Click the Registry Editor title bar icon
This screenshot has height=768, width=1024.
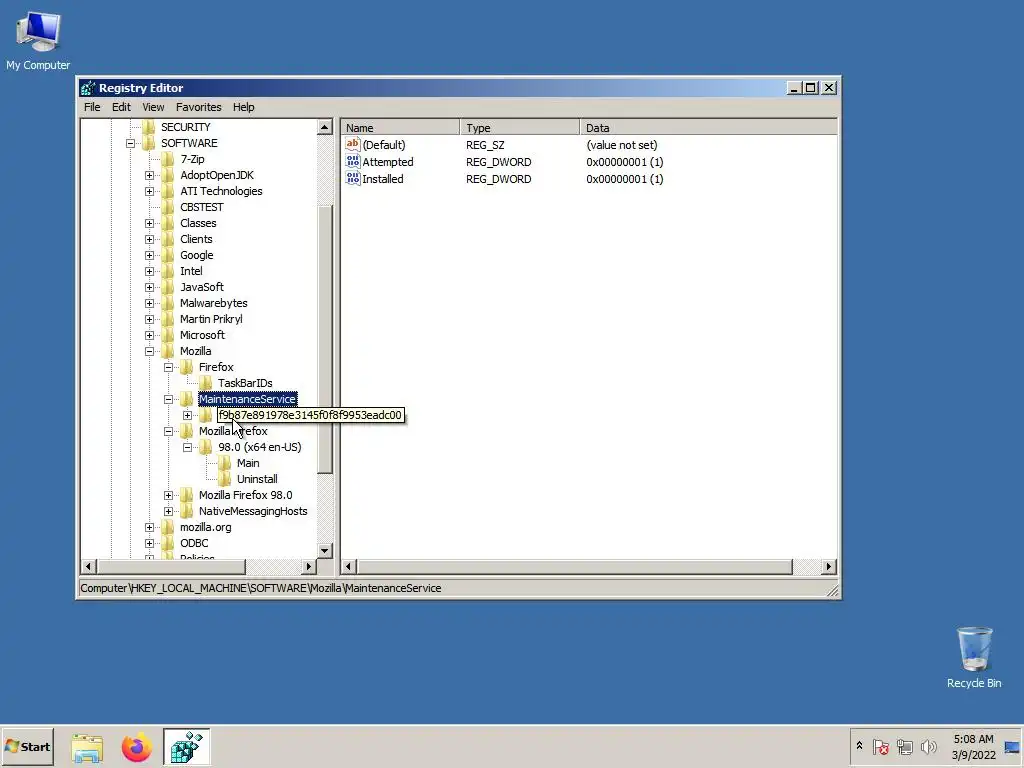[88, 88]
